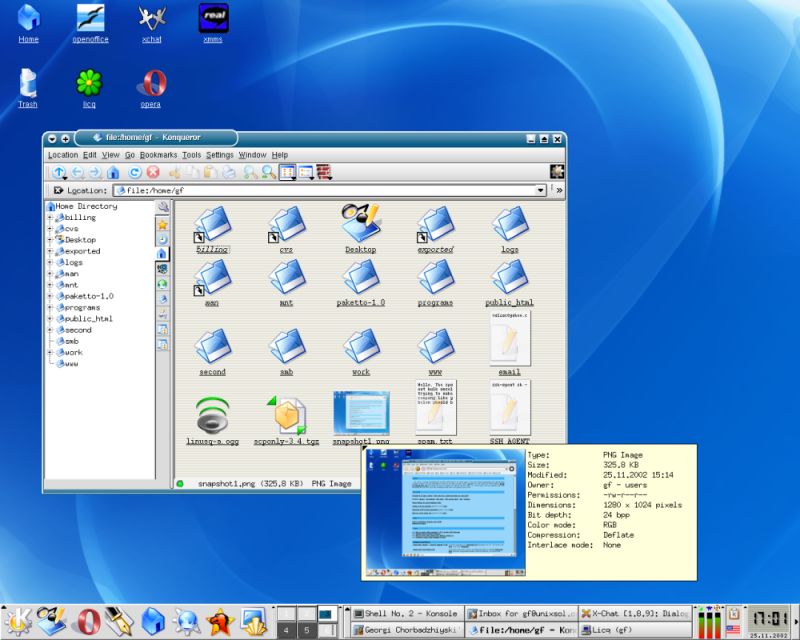
Task: Expand the billing folder in the tree
Action: coord(49,217)
